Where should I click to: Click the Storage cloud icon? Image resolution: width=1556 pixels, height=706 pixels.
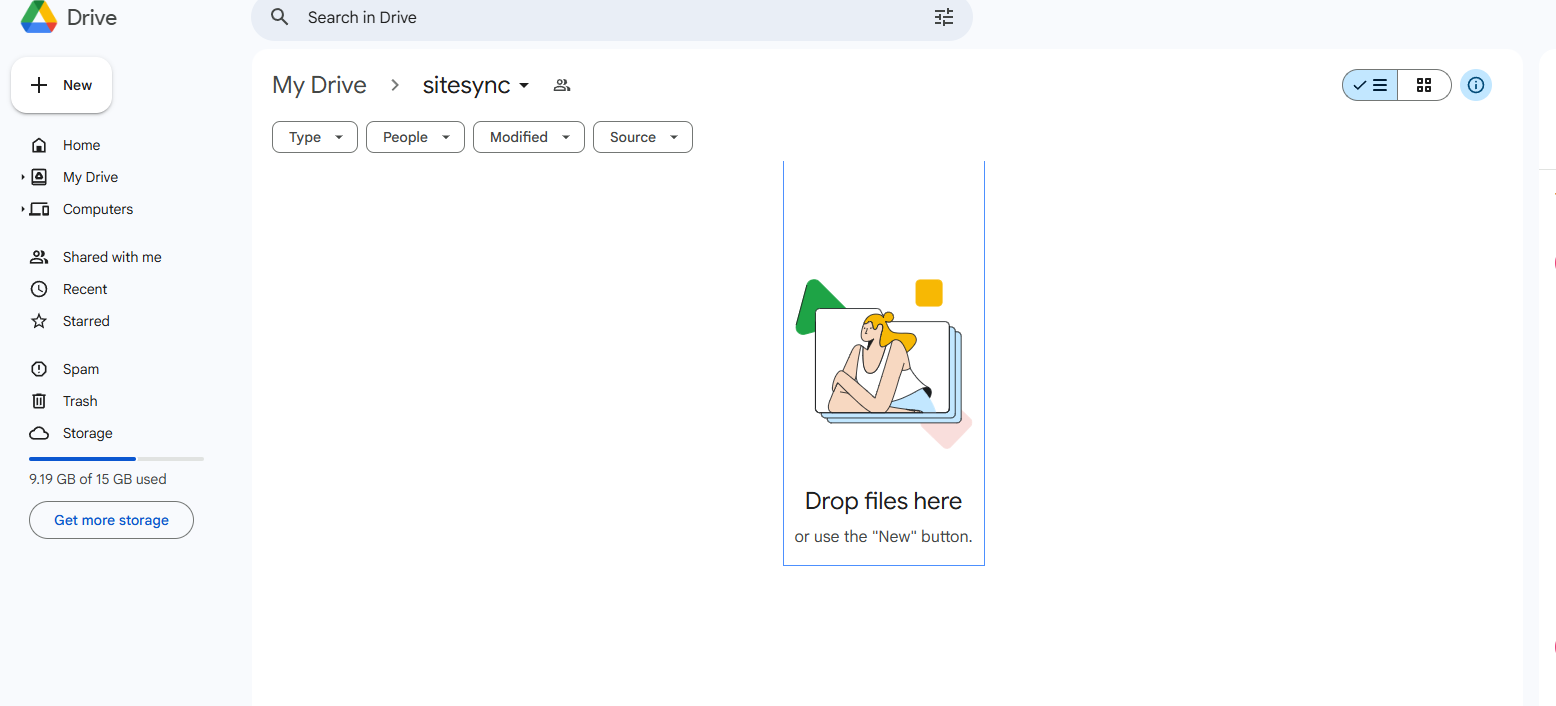click(x=39, y=433)
